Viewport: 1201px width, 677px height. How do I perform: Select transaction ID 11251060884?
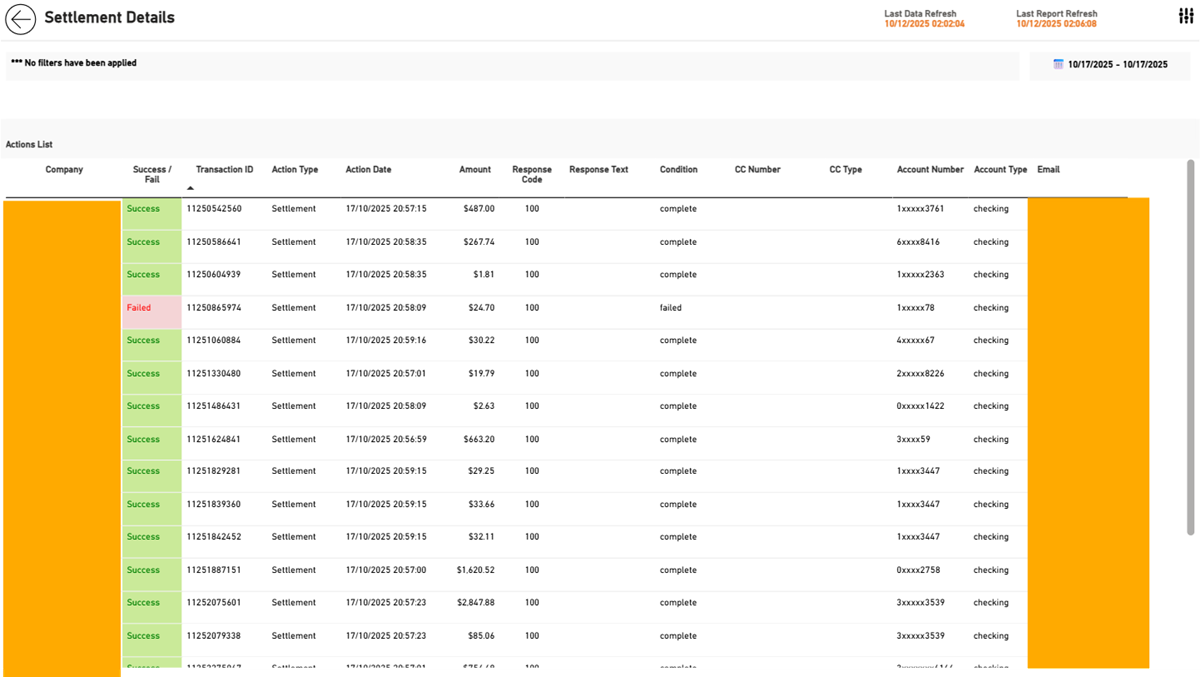214,340
